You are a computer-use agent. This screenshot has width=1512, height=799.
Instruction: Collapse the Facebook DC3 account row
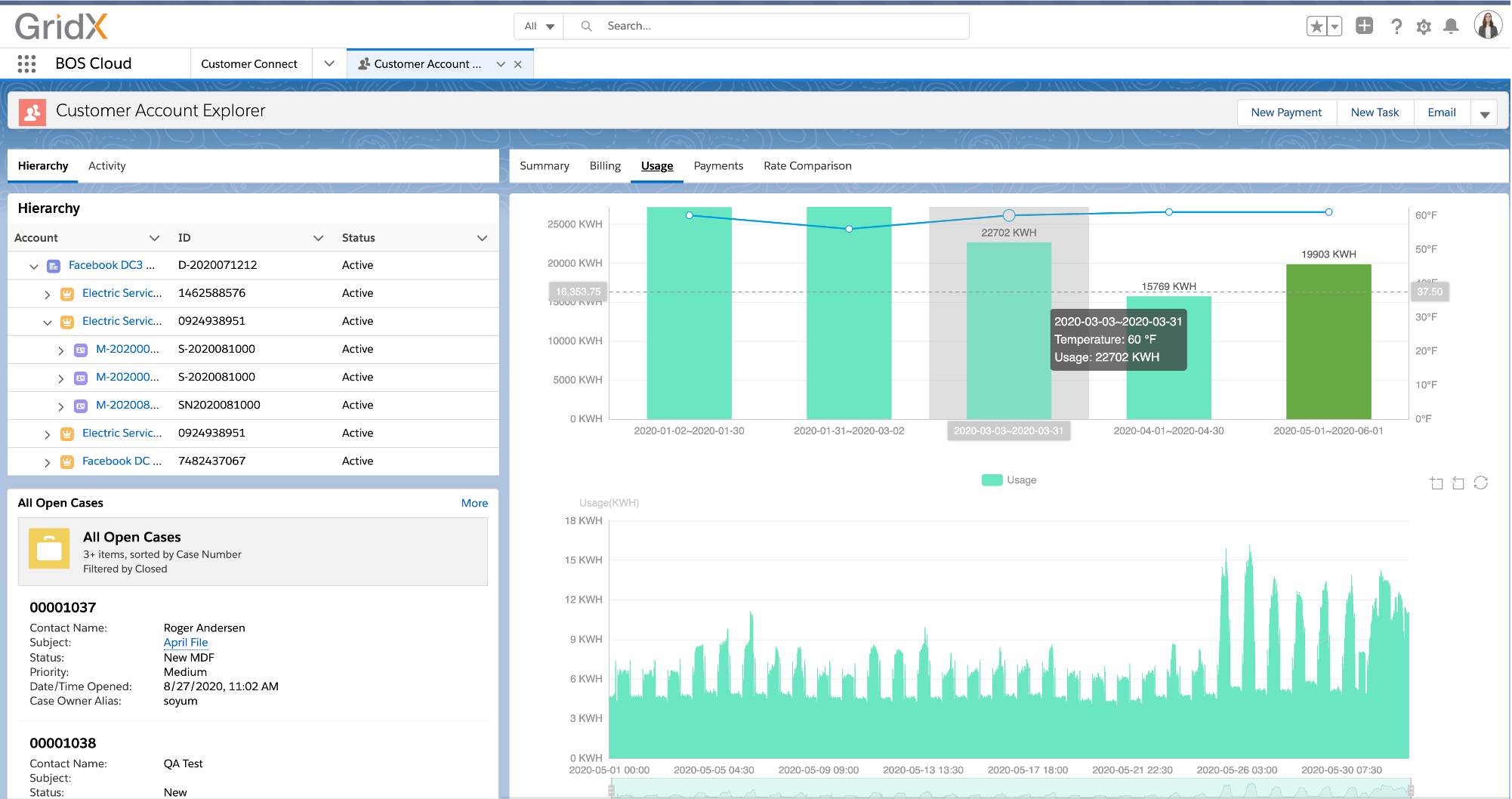pos(33,266)
